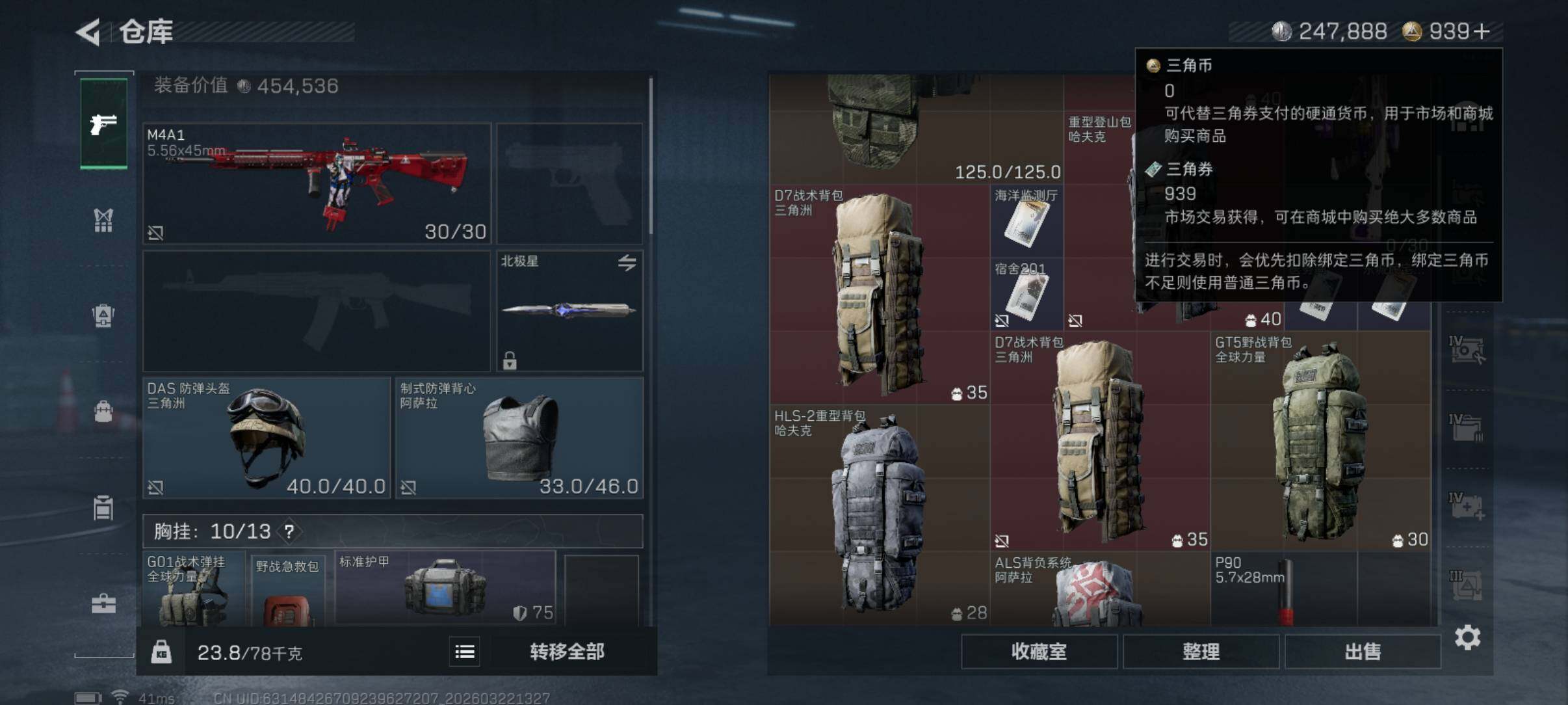Screen dimensions: 1568x705
Task: Select the GT5野战背包 in storage
Action: click(x=1320, y=442)
